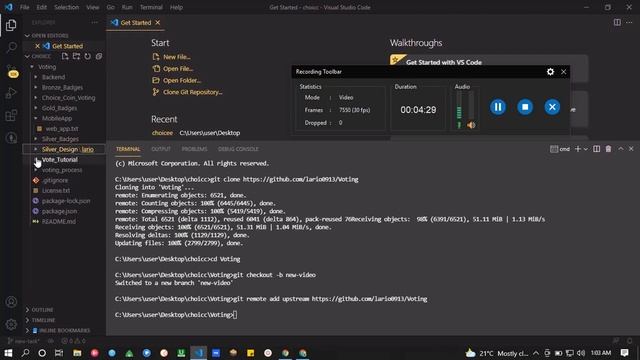640x360 pixels.
Task: Split the terminal panel
Action: click(x=596, y=149)
